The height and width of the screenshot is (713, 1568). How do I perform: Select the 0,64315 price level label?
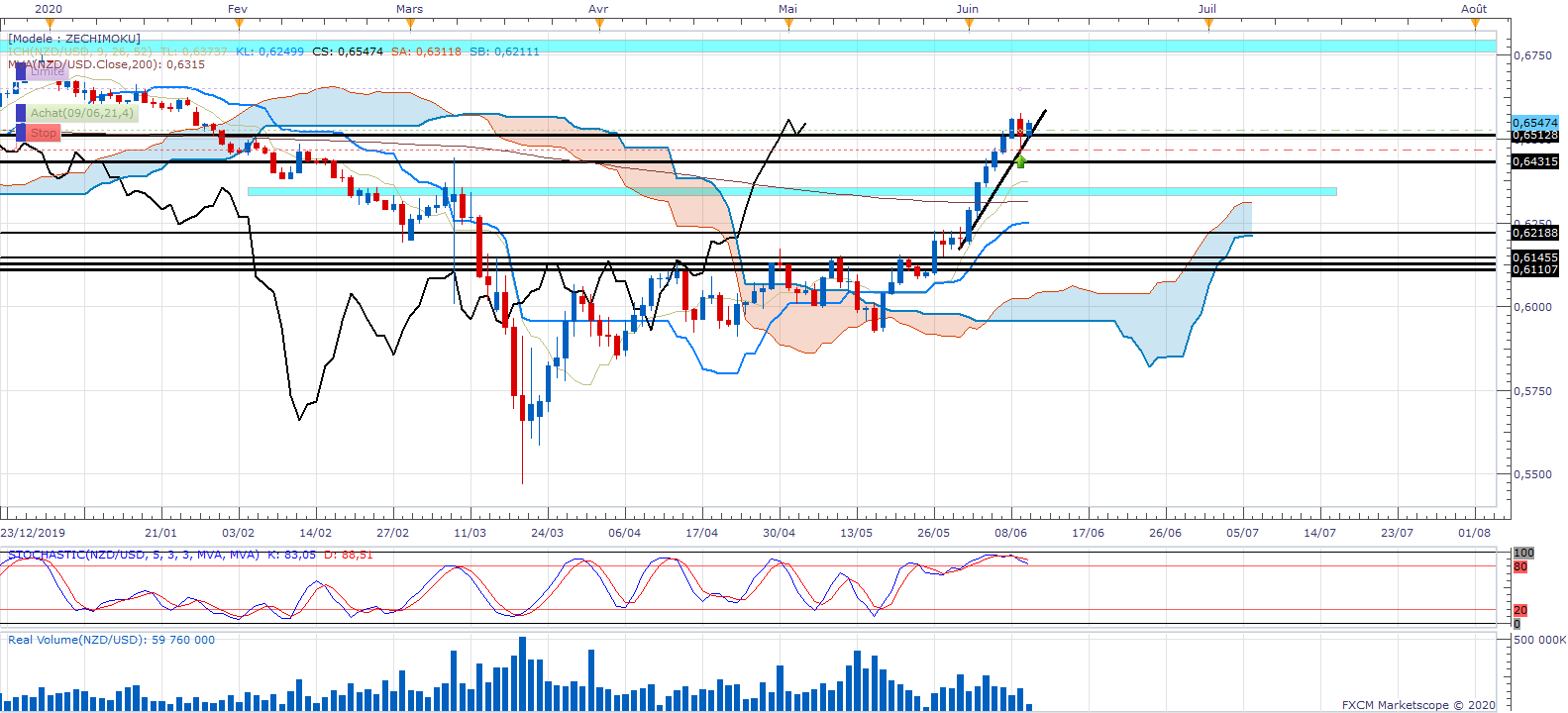[1535, 161]
